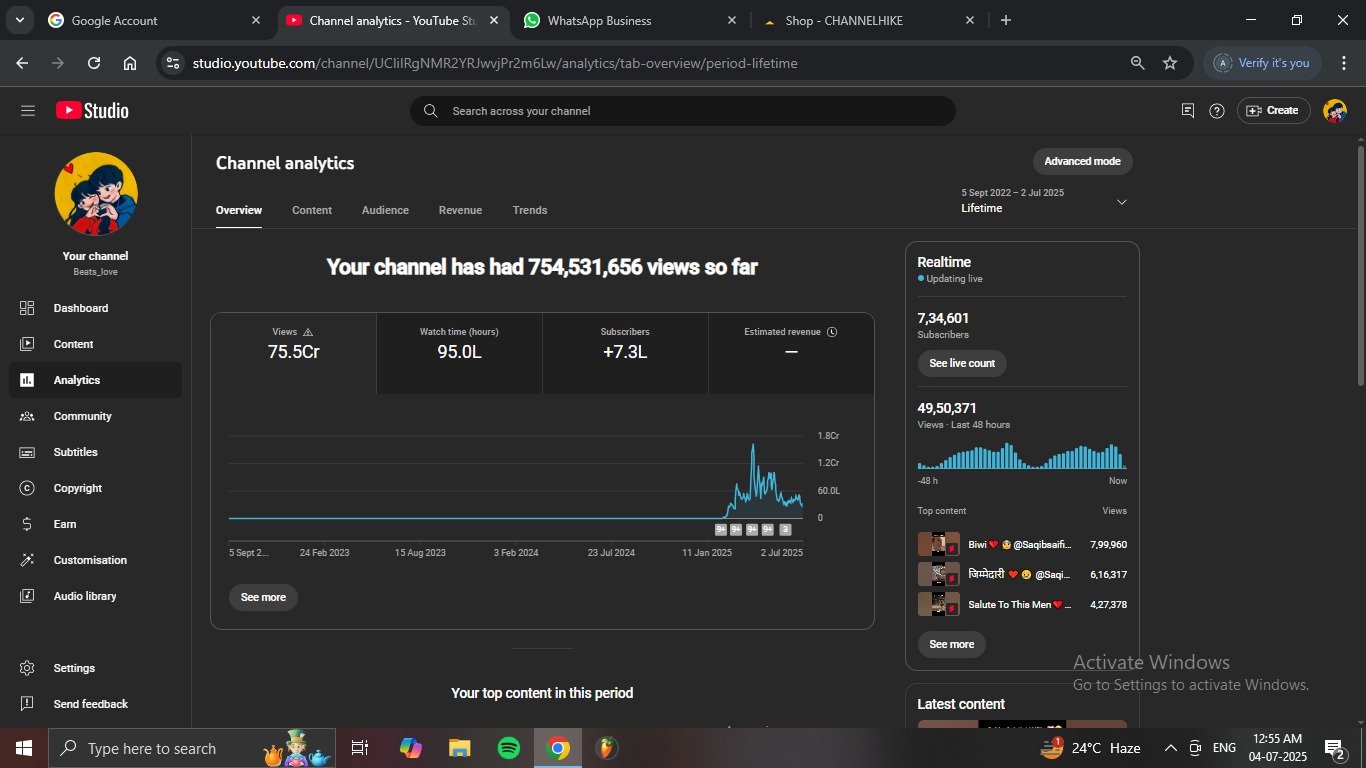Screen dimensions: 1366x768
Task: Click the page vertical scrollbar
Action: pos(1360,266)
